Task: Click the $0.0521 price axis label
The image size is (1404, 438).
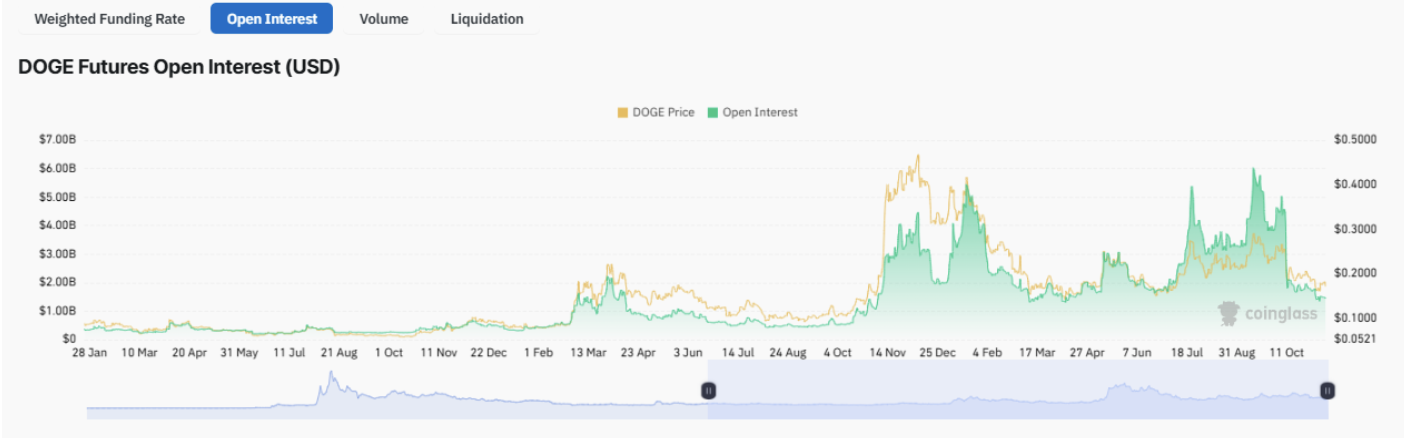Action: [1354, 339]
